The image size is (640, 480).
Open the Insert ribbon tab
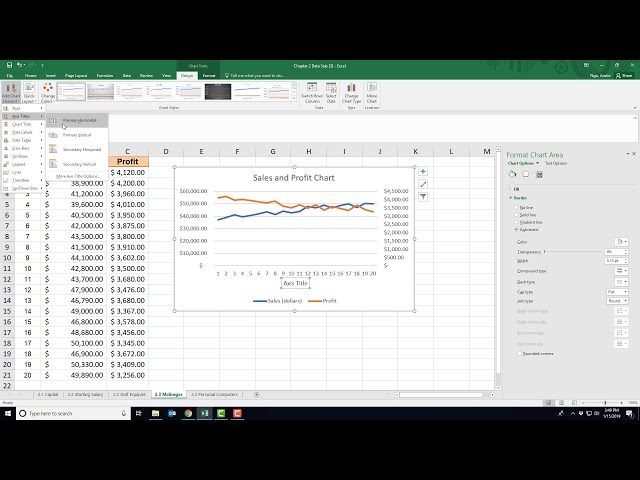[x=51, y=76]
